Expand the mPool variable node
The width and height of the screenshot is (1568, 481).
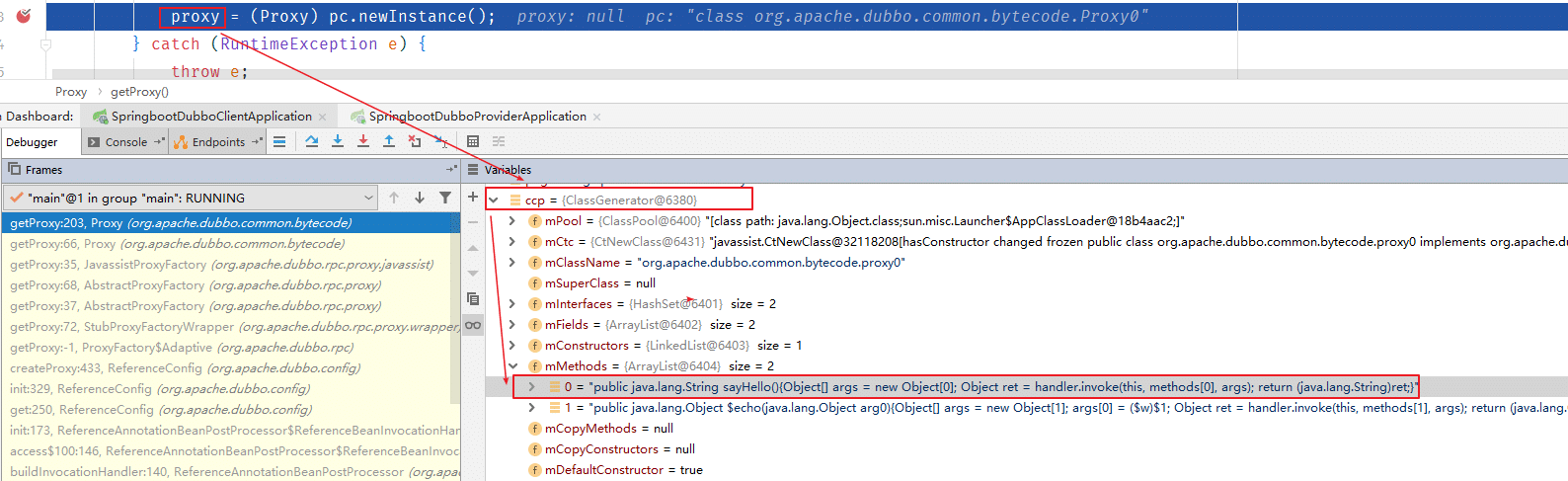click(511, 221)
